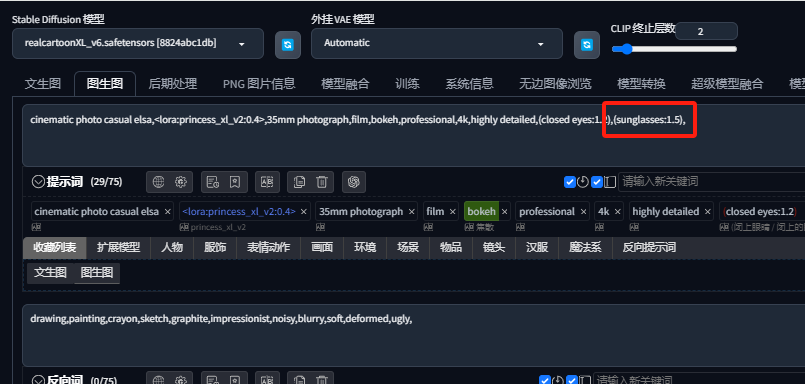Select 场景 category tab
This screenshot has height=384, width=805.
pyautogui.click(x=408, y=247)
